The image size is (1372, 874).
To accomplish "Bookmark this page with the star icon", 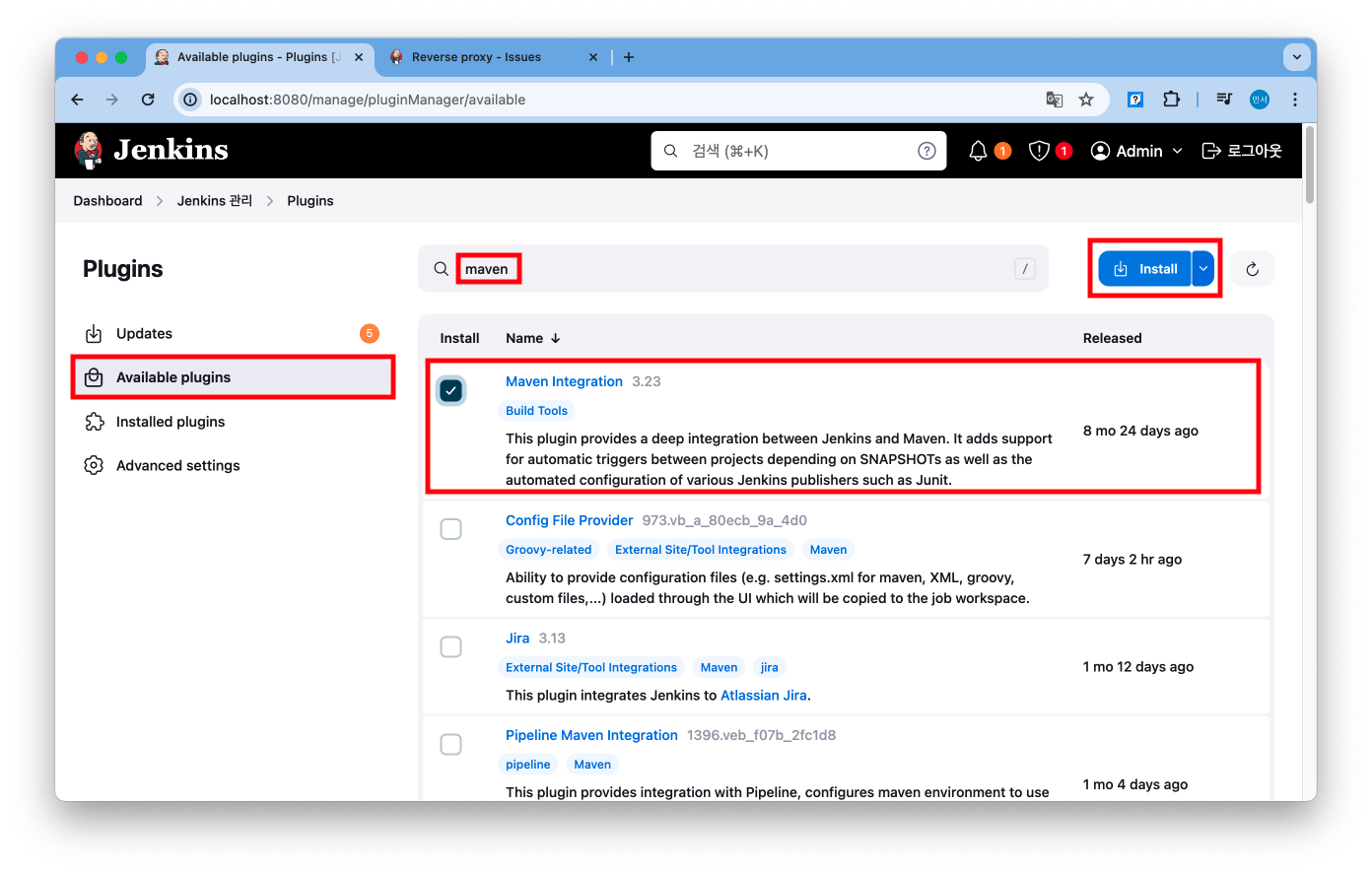I will click(x=1086, y=100).
